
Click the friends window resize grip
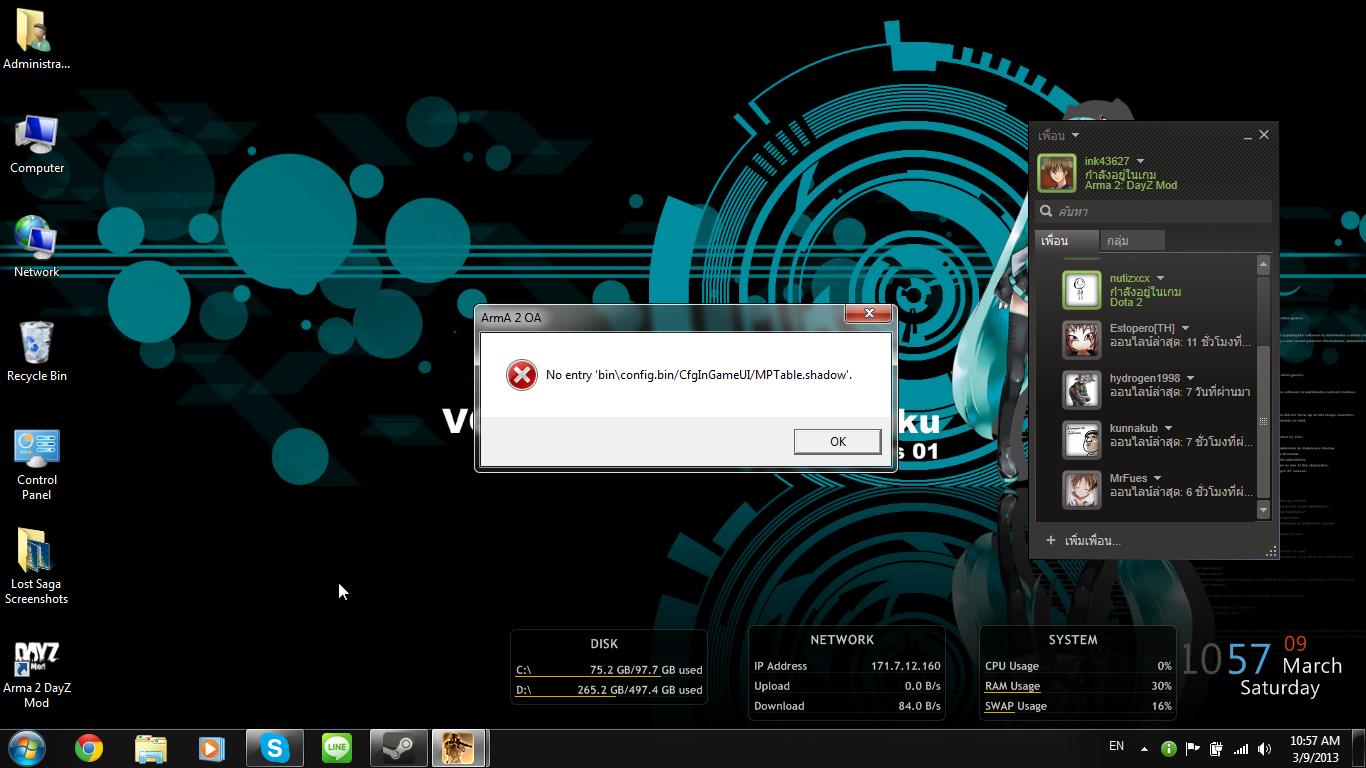click(x=1271, y=551)
